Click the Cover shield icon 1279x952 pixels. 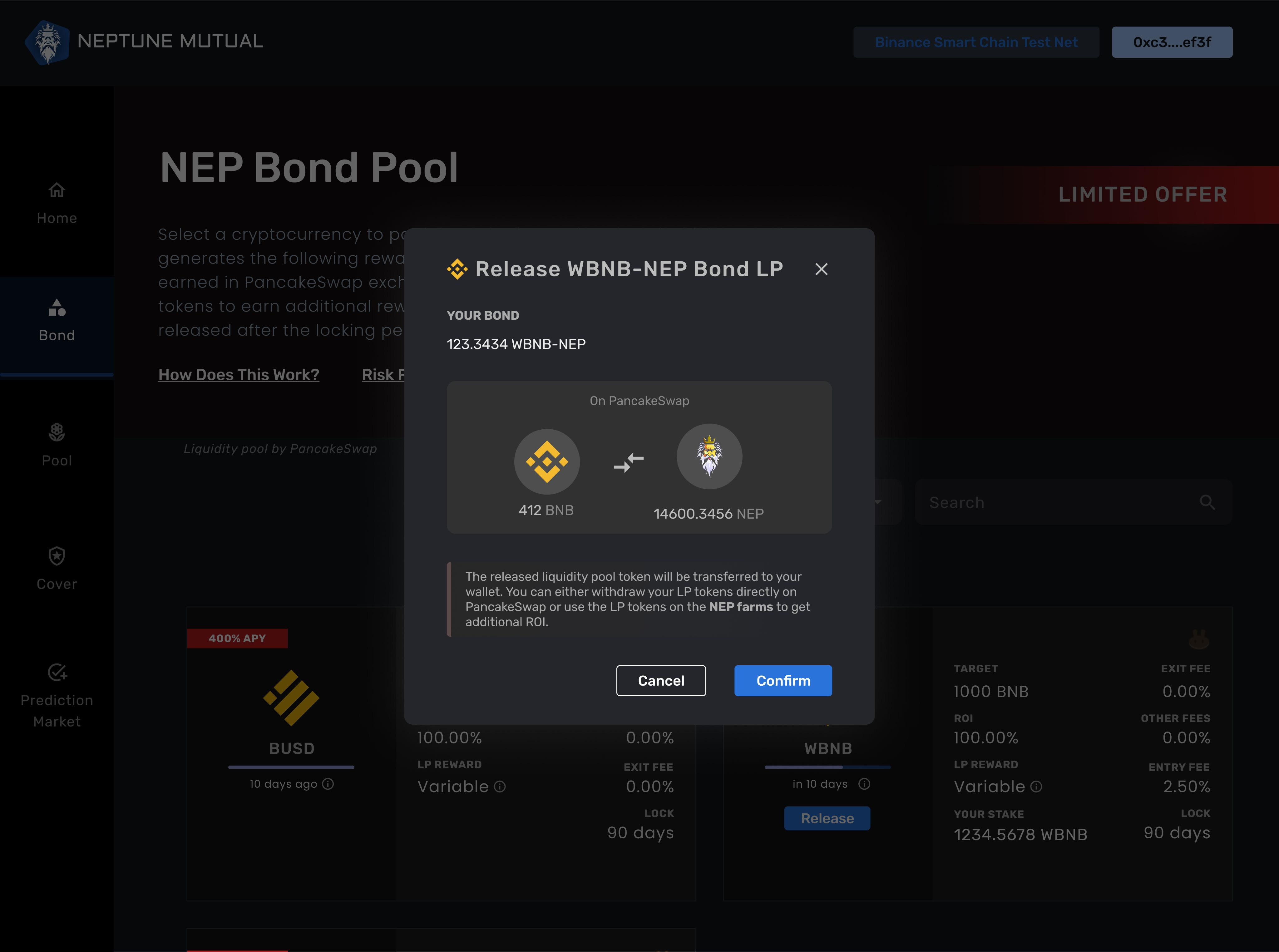pyautogui.click(x=56, y=556)
